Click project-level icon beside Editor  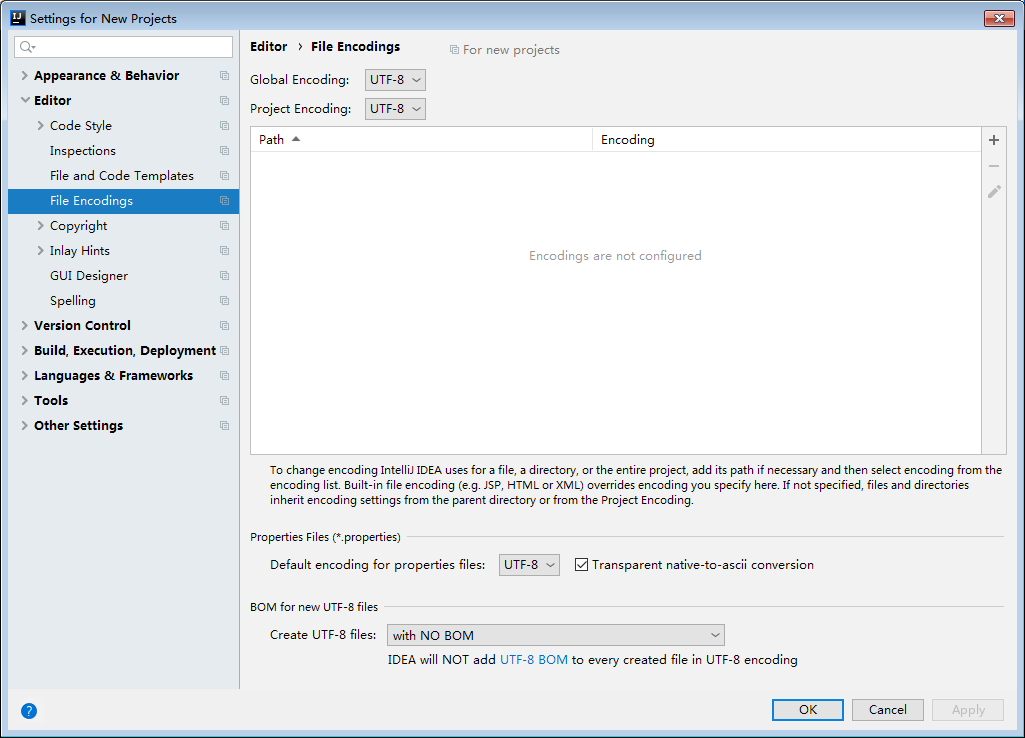(x=224, y=101)
